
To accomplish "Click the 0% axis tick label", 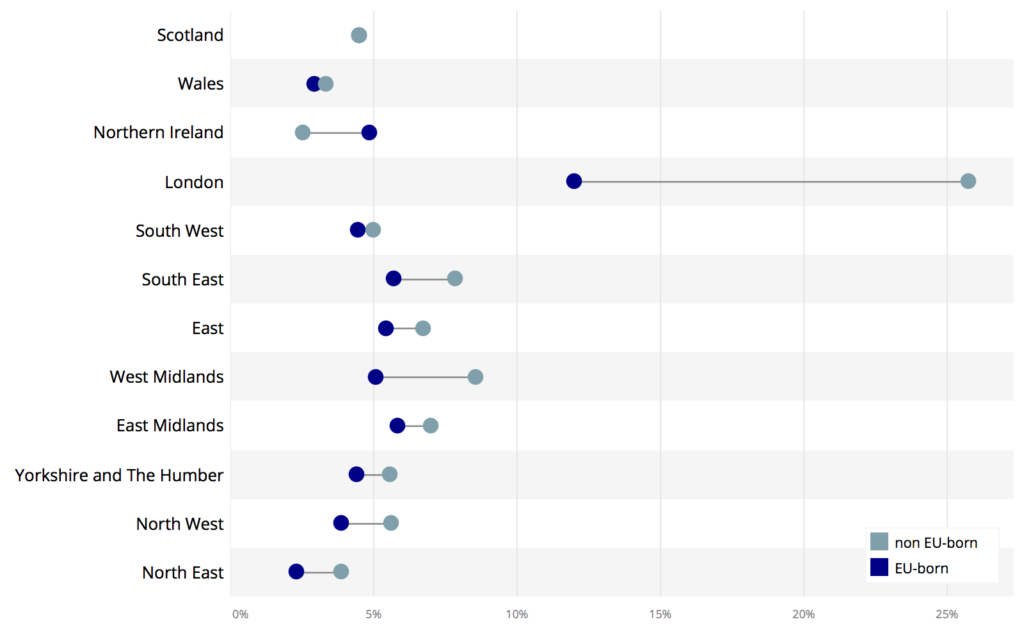I will [x=240, y=614].
